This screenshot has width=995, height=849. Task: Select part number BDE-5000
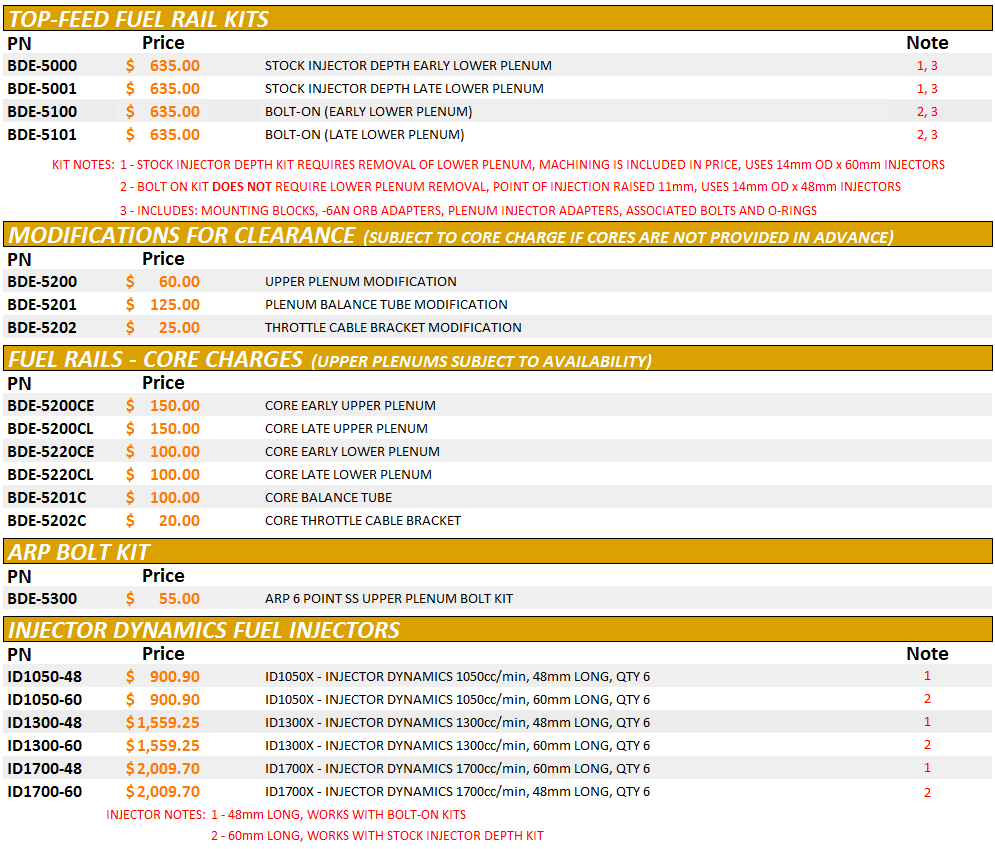(x=42, y=66)
